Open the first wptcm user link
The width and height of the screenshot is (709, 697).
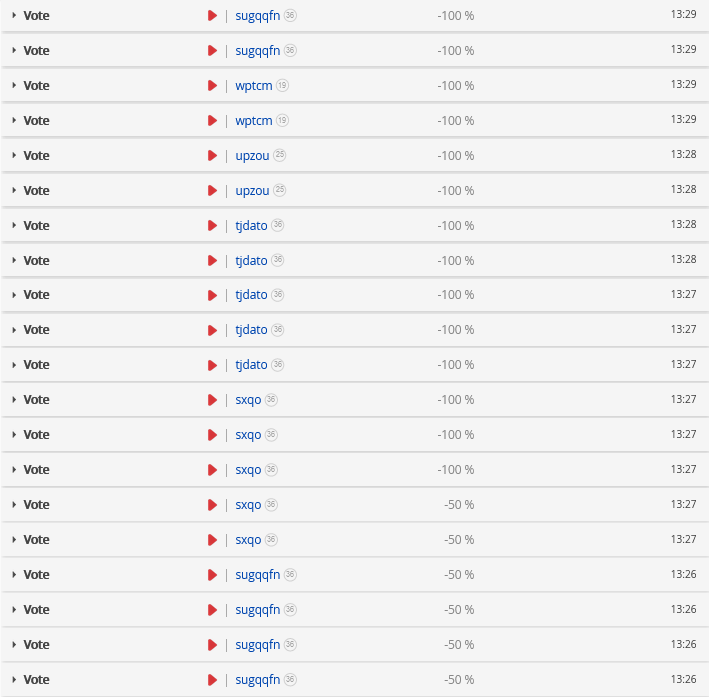pos(254,86)
